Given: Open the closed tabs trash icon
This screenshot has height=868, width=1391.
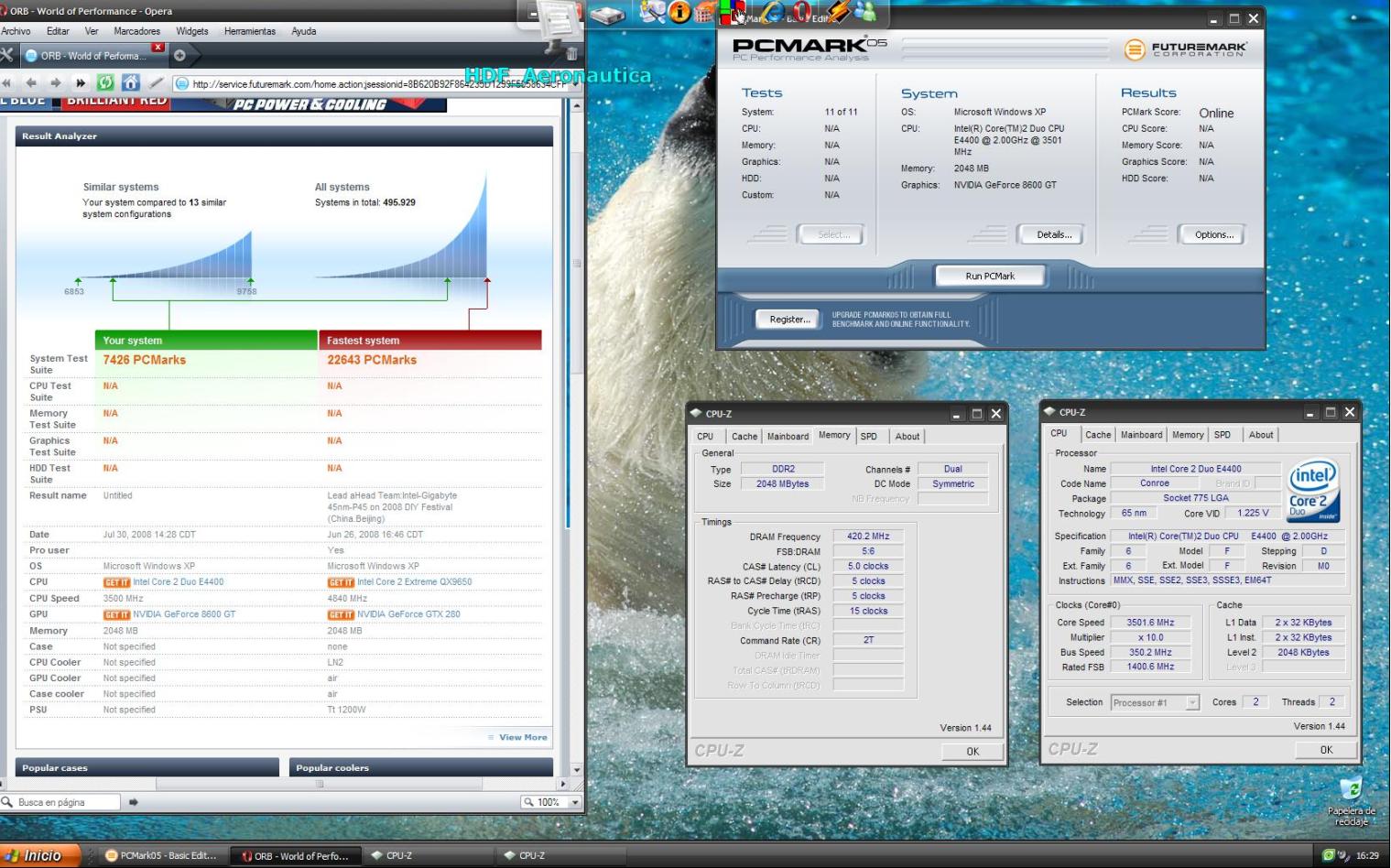Looking at the screenshot, I should coord(571,54).
